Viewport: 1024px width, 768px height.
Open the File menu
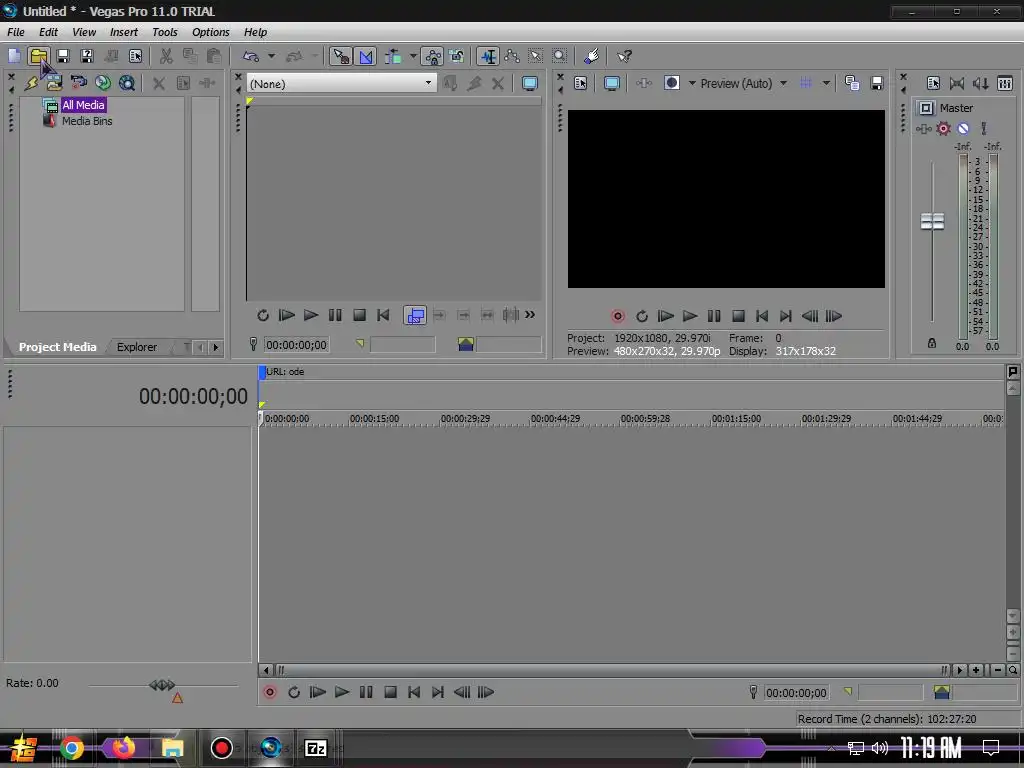[x=16, y=32]
